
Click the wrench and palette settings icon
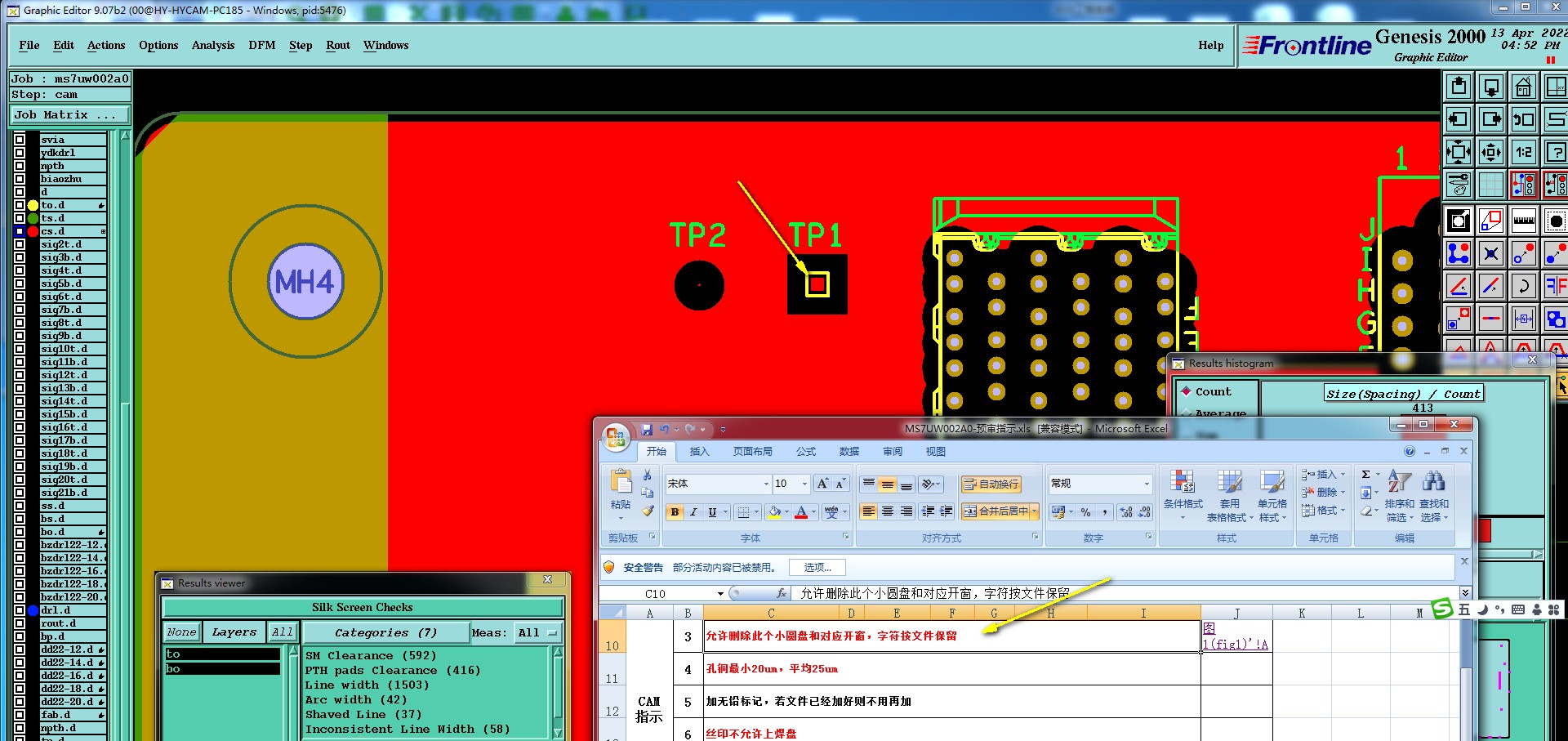coord(1458,185)
